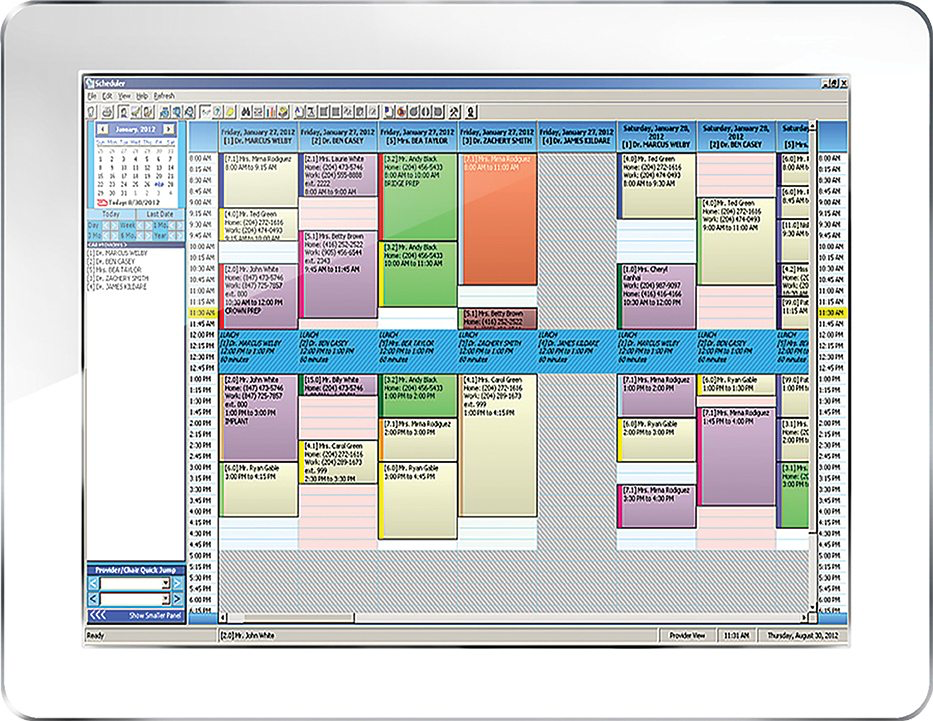Viewport: 933px width, 721px height.
Task: Select Dr. JAMES KILDARE in provider list
Action: pyautogui.click(x=117, y=286)
